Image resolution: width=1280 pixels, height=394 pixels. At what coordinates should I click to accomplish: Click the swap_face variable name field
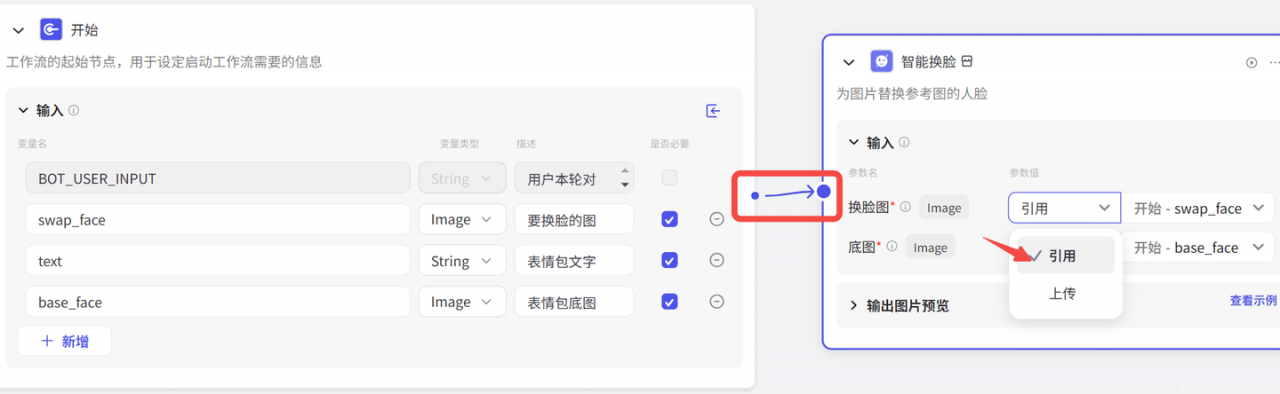[218, 219]
